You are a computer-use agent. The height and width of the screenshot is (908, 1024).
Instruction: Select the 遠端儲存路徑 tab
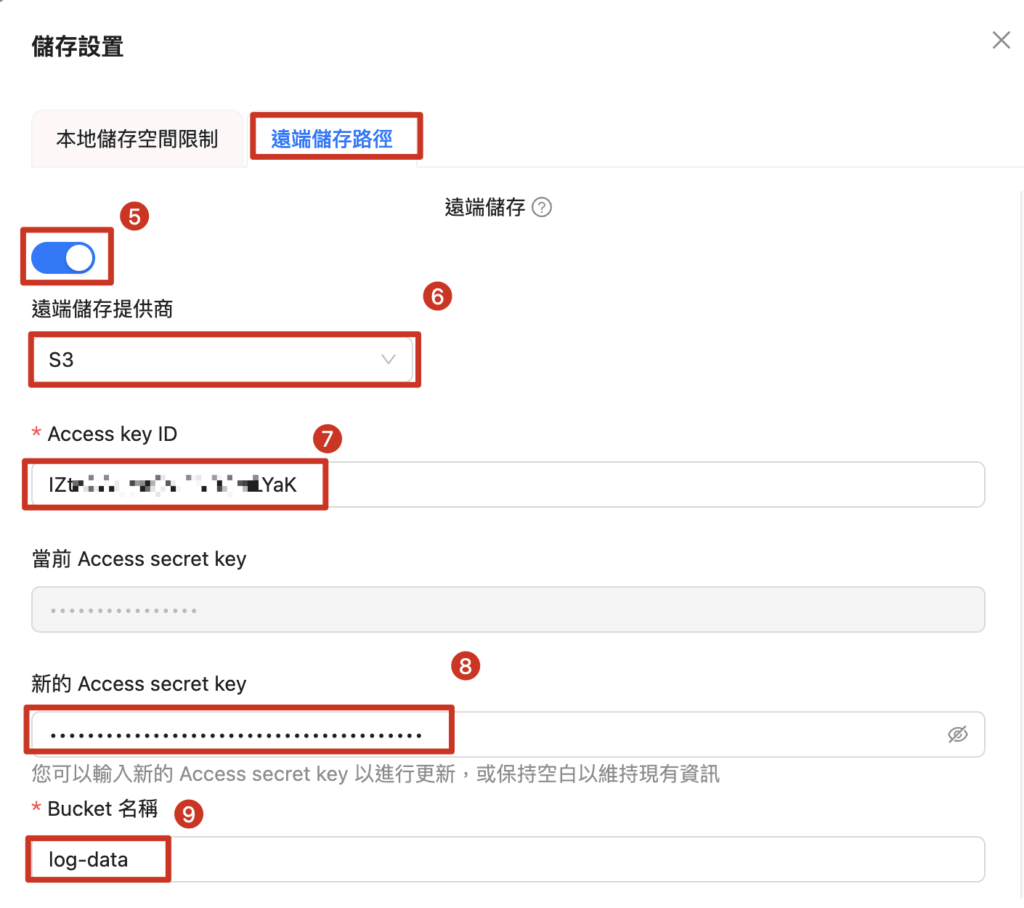[332, 139]
